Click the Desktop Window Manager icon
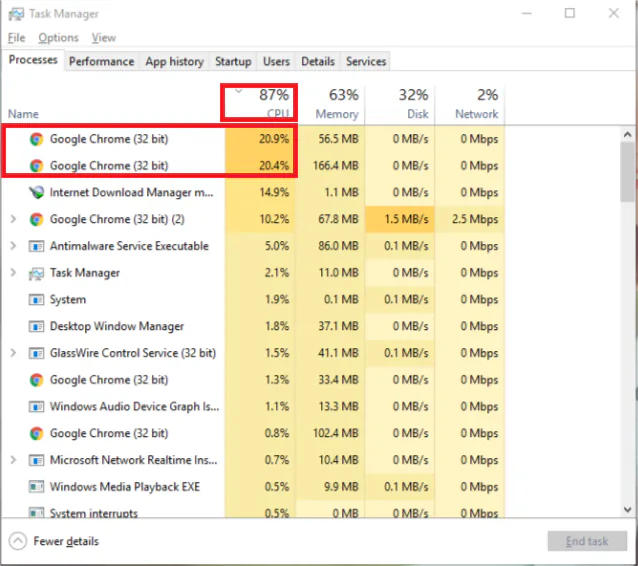This screenshot has height=566, width=638. coord(36,326)
